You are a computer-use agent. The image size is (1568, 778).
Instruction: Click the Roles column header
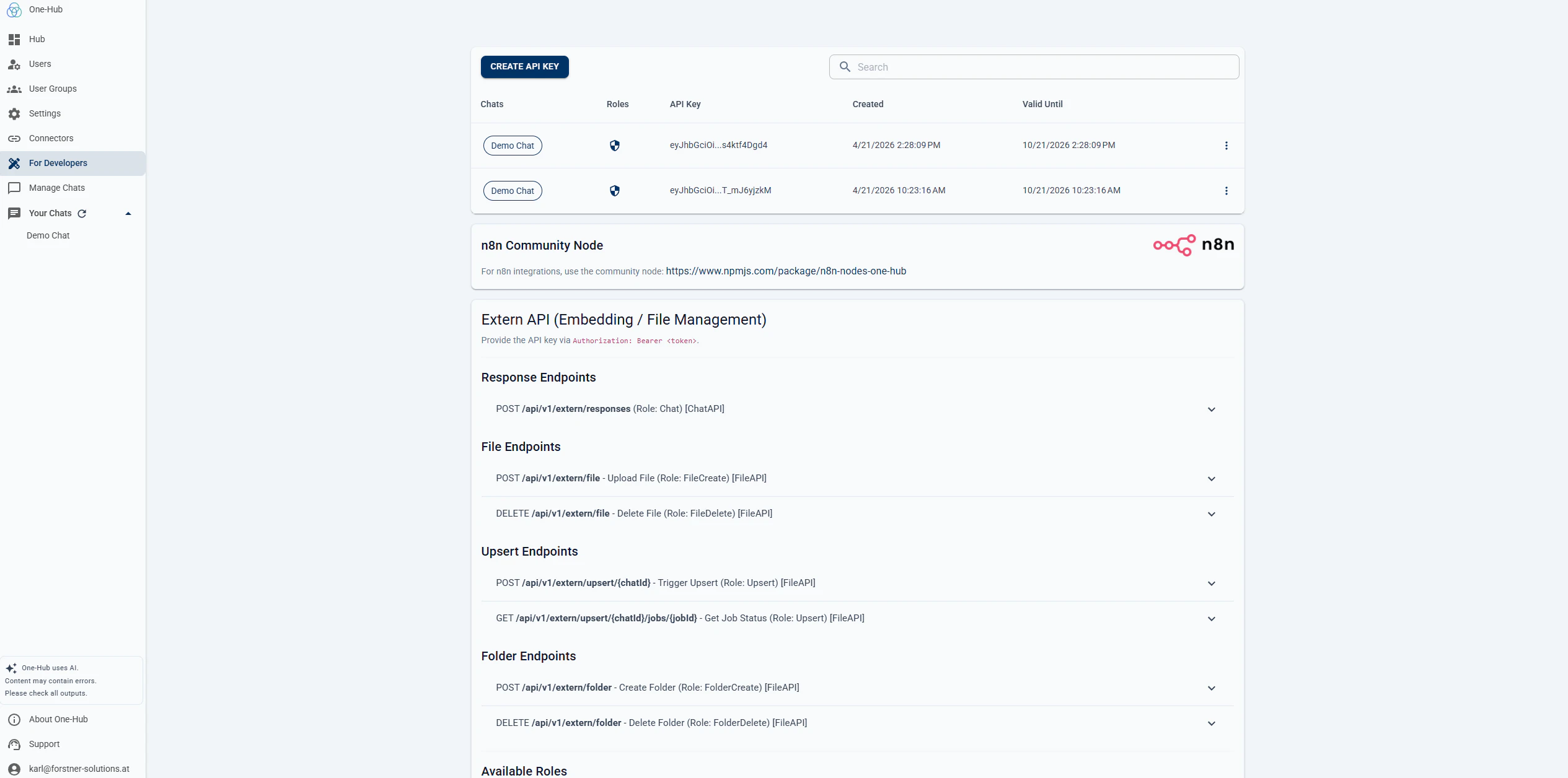(x=617, y=105)
